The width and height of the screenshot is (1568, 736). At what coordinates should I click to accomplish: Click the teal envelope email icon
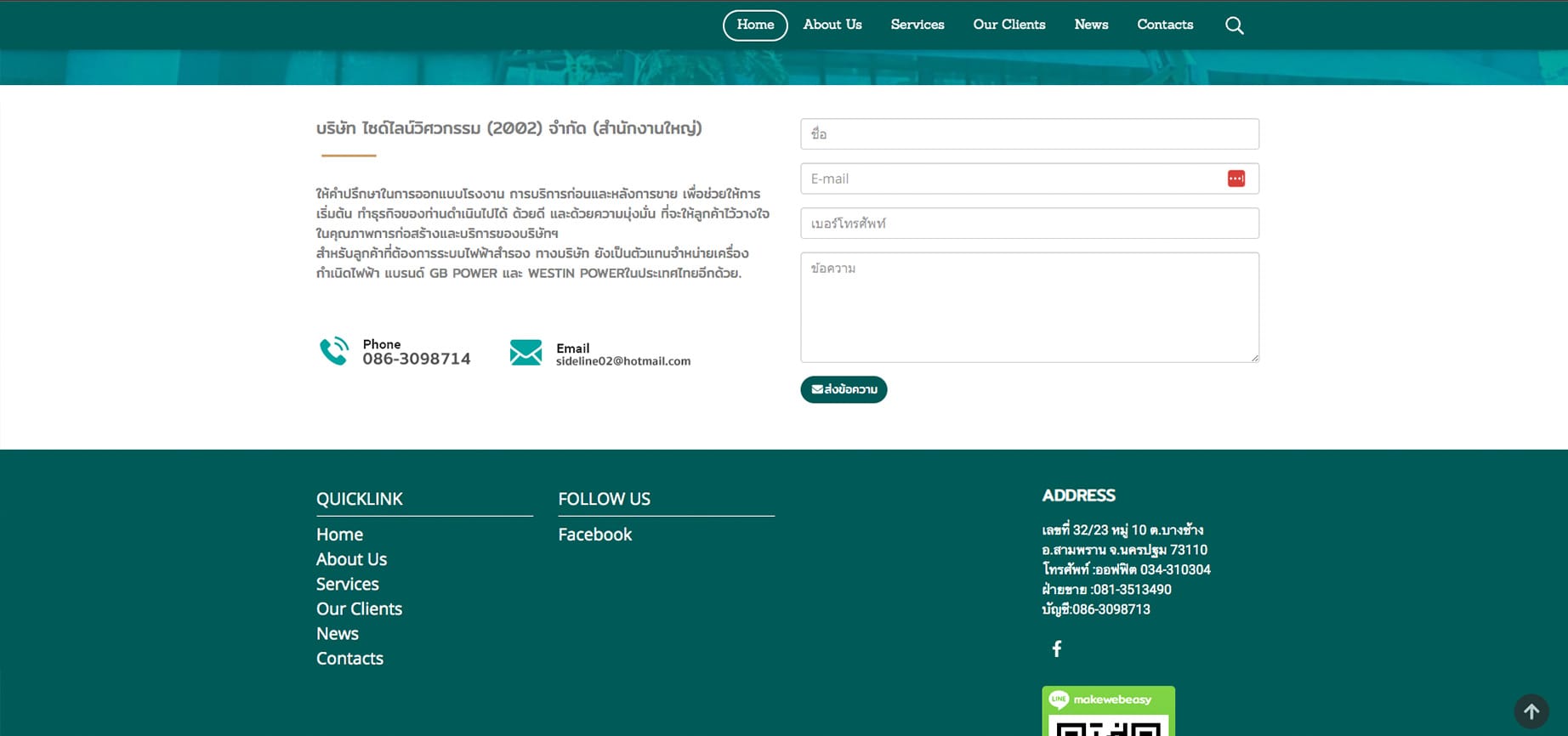click(526, 352)
